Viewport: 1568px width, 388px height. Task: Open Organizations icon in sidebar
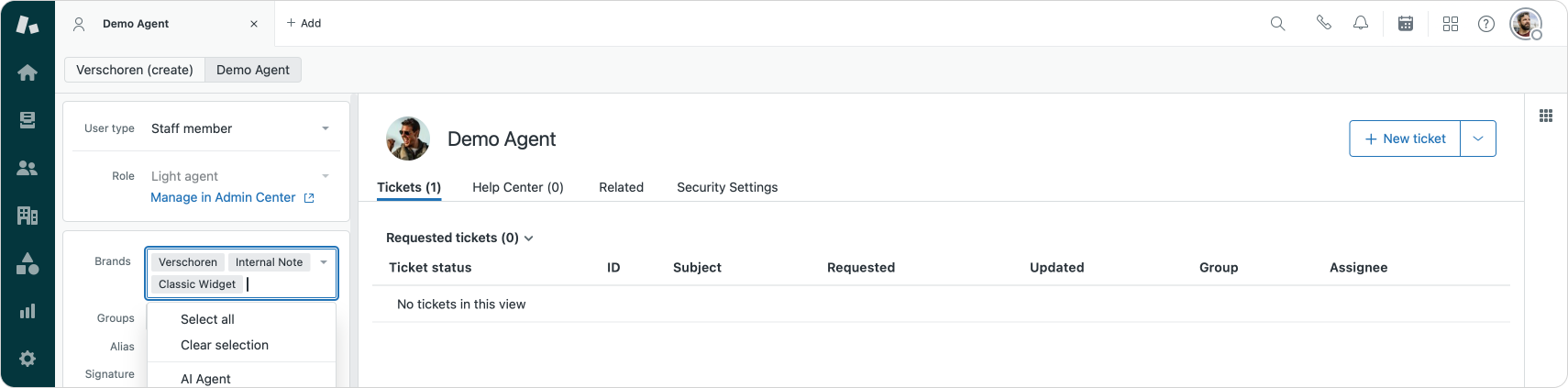[x=28, y=216]
